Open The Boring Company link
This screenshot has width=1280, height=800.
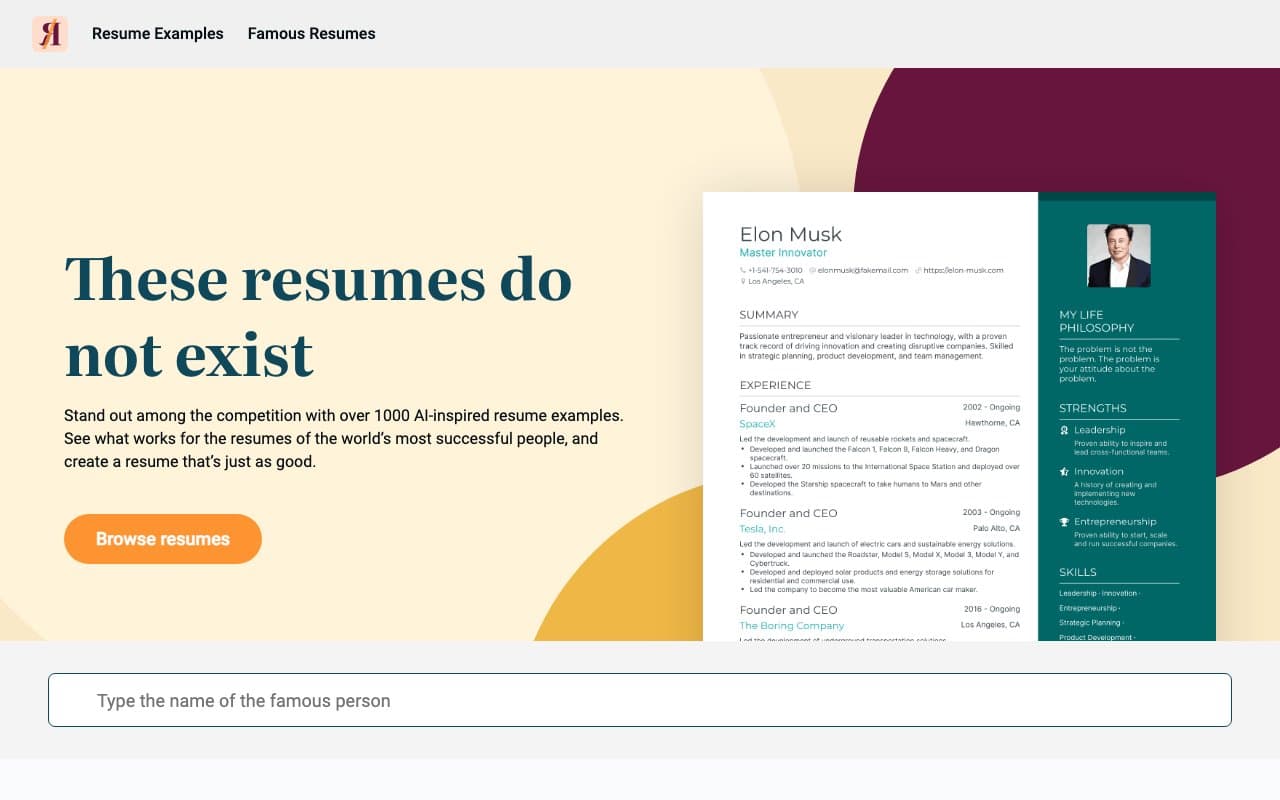791,625
